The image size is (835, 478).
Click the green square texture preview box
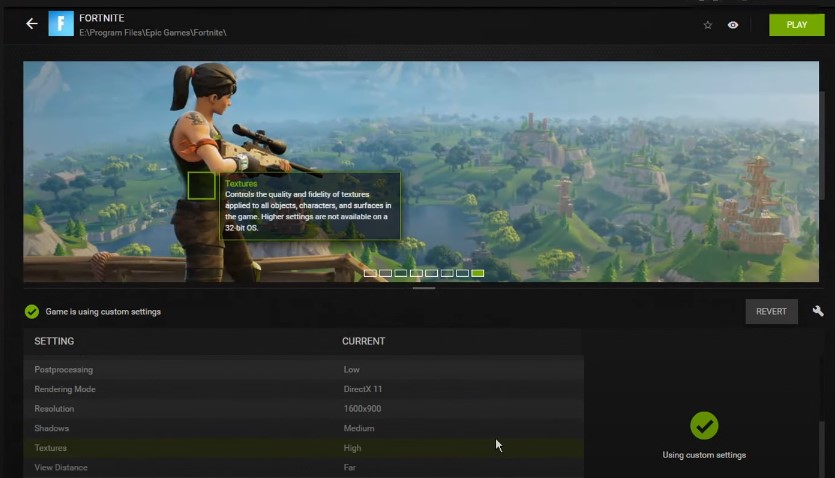tap(201, 185)
